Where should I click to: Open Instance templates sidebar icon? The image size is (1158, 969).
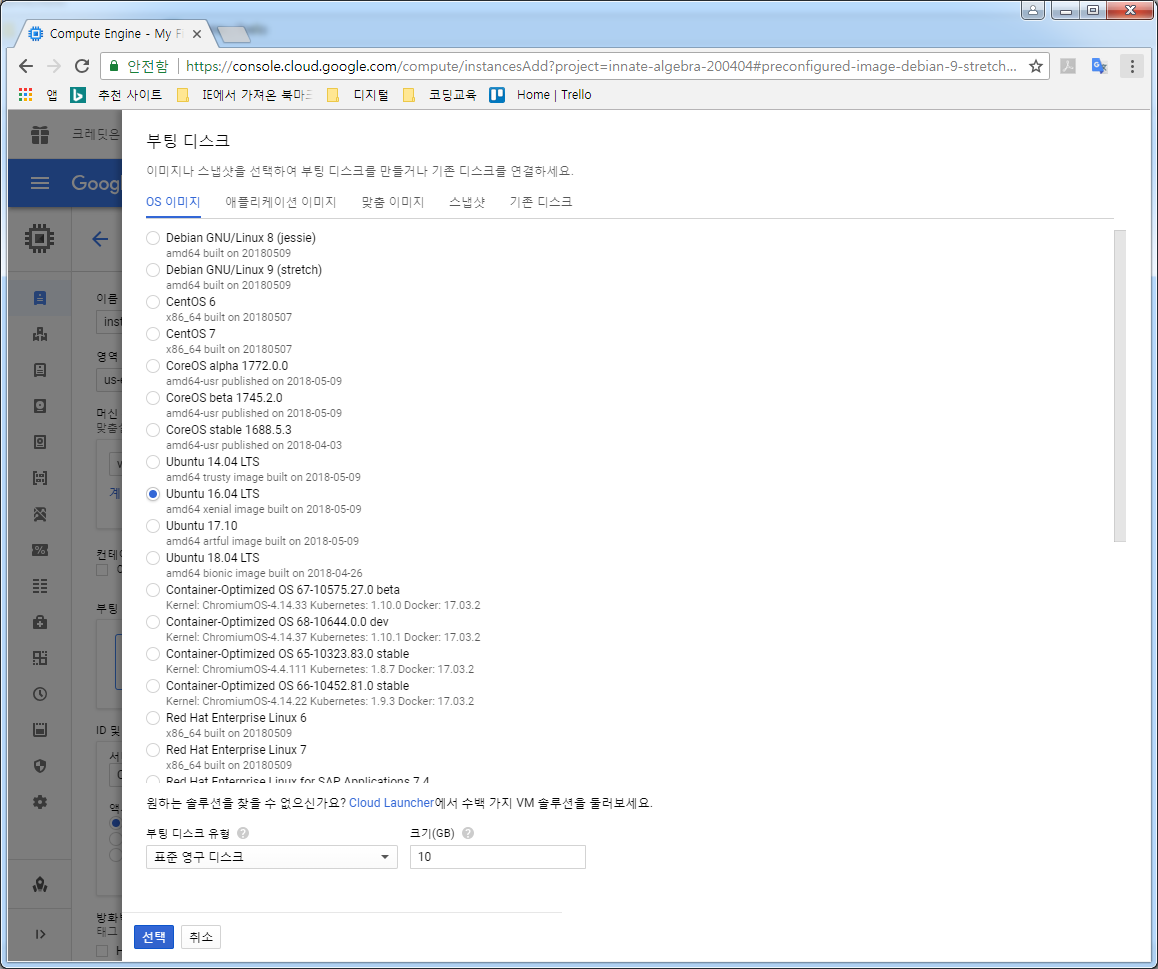click(x=40, y=370)
